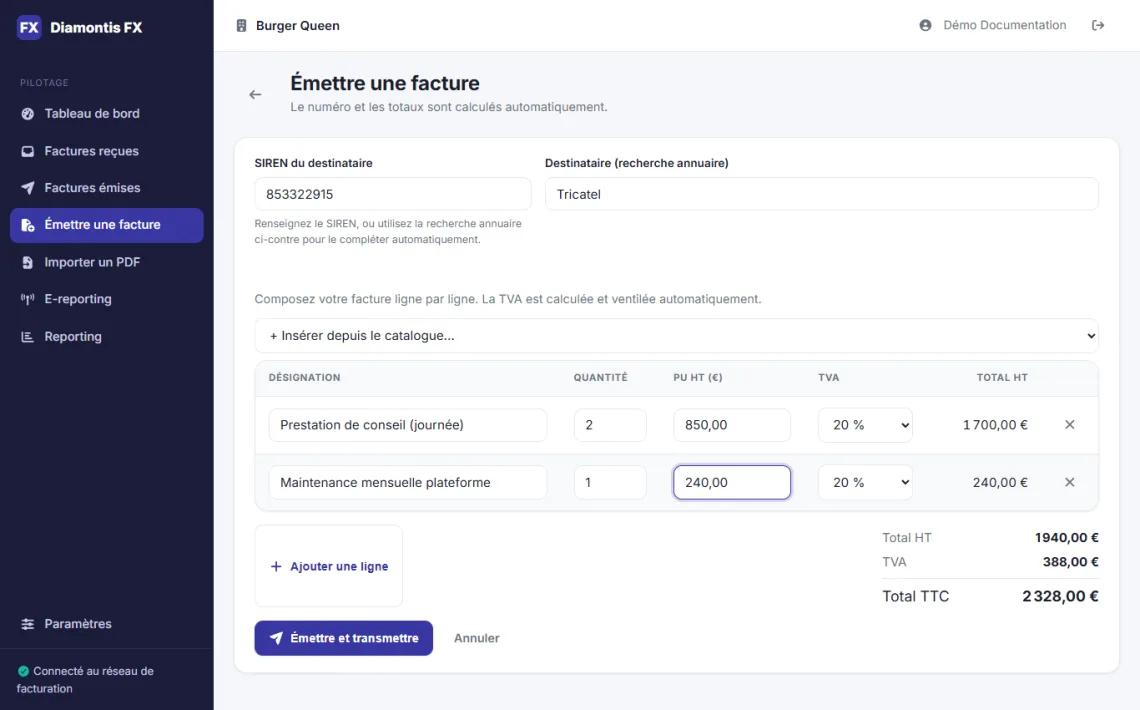Click the Paramètres sliders icon

28,624
